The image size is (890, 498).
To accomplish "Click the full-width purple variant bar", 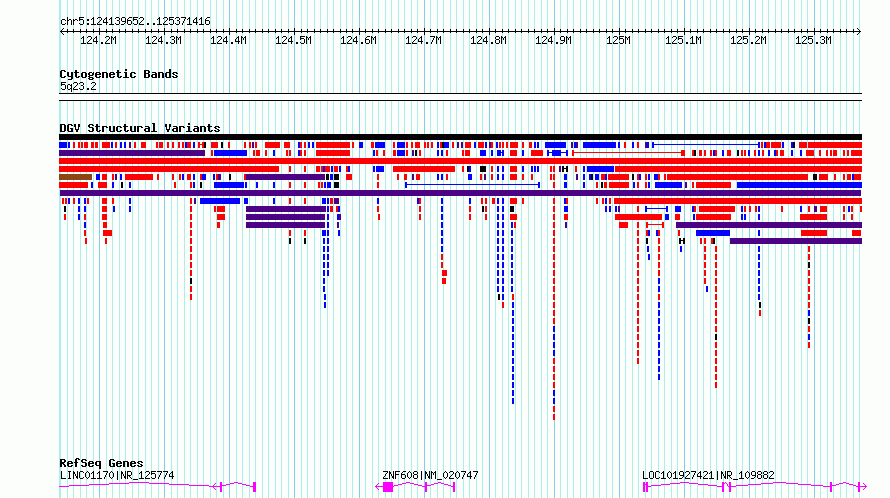I will (x=460, y=193).
